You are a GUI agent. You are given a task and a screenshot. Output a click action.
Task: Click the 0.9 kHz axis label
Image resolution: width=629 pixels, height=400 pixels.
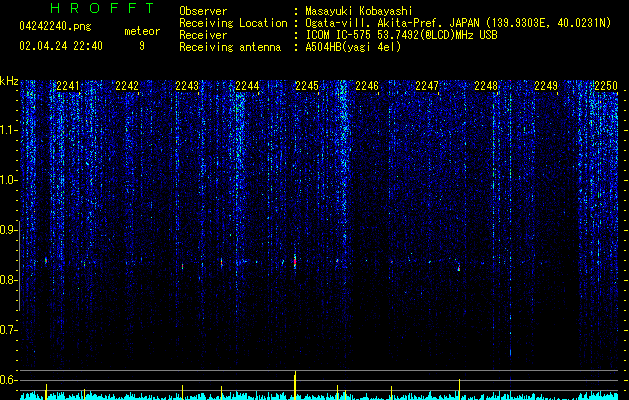tap(8, 230)
